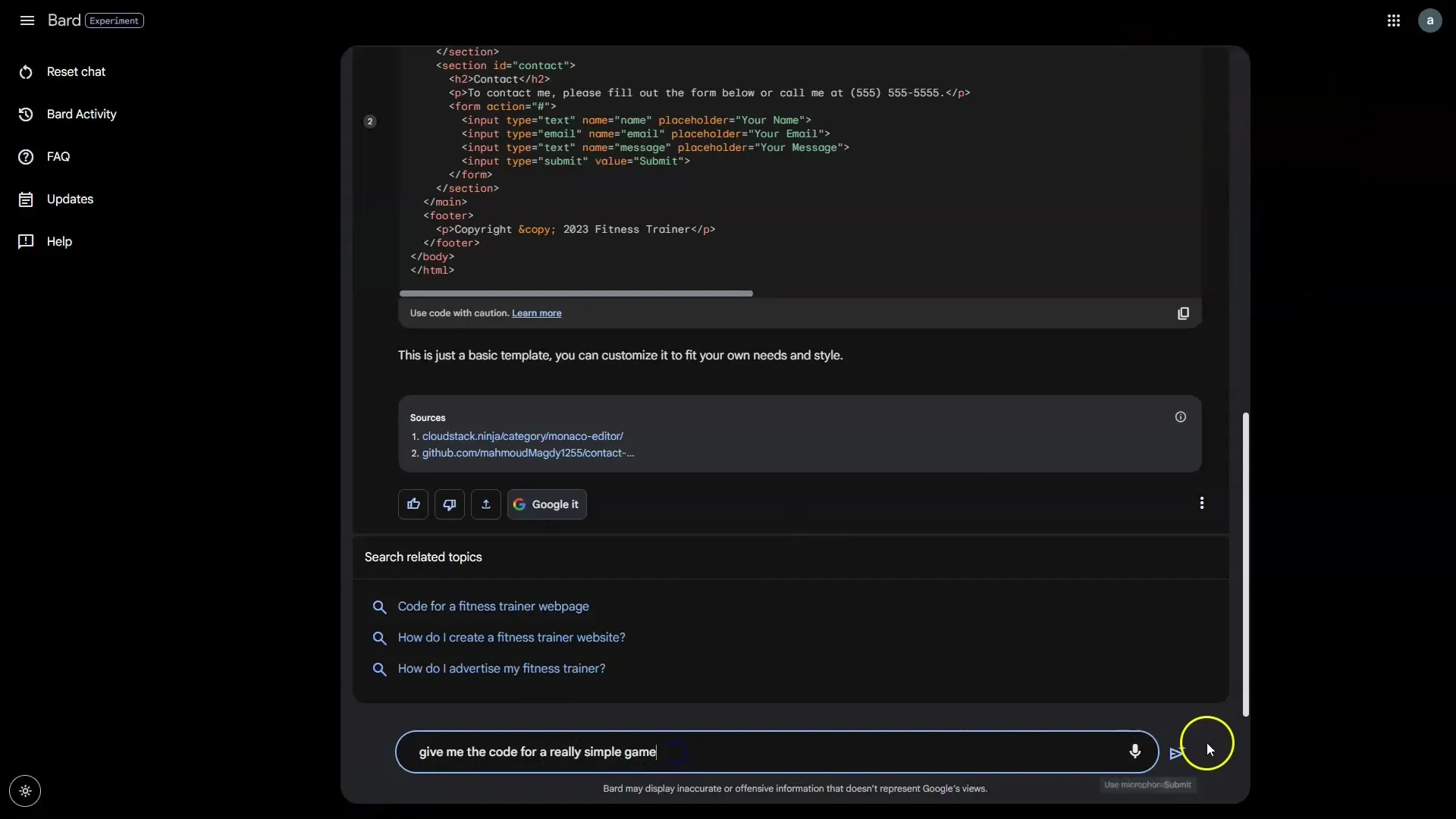This screenshot has width=1456, height=819.
Task: Click the copy code icon
Action: click(1183, 313)
